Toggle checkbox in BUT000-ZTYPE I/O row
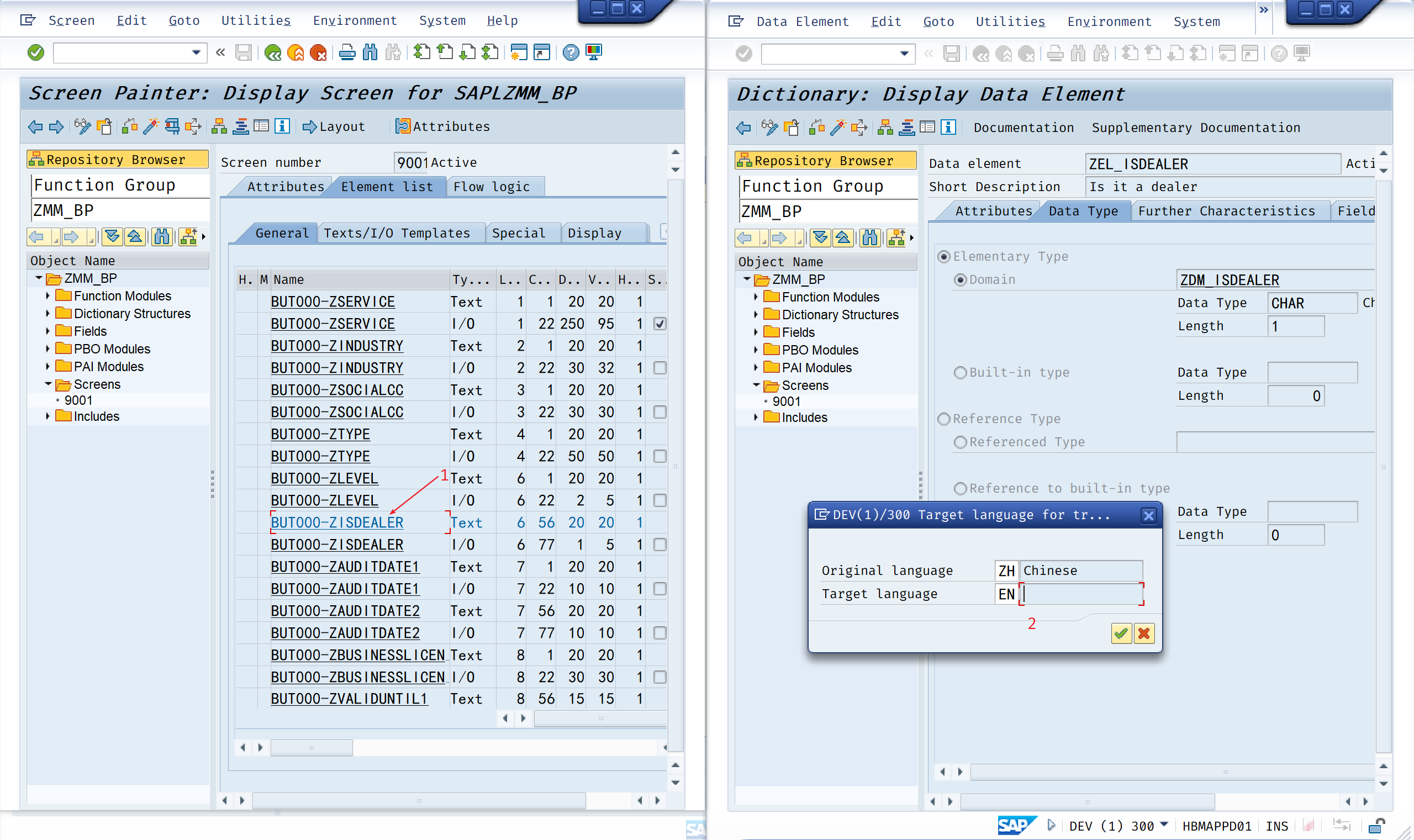 click(659, 456)
